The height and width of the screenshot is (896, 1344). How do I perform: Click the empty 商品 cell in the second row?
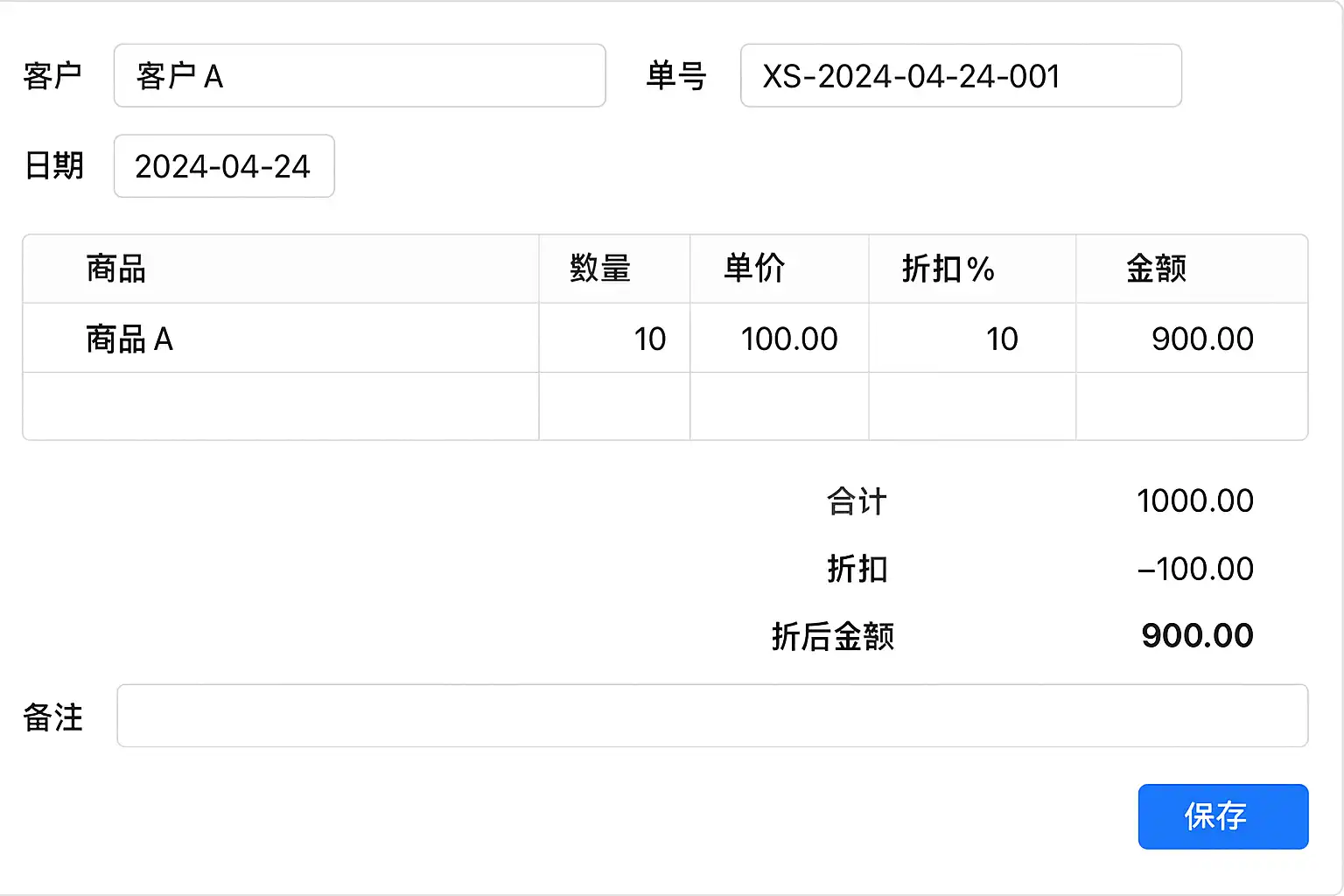[280, 407]
